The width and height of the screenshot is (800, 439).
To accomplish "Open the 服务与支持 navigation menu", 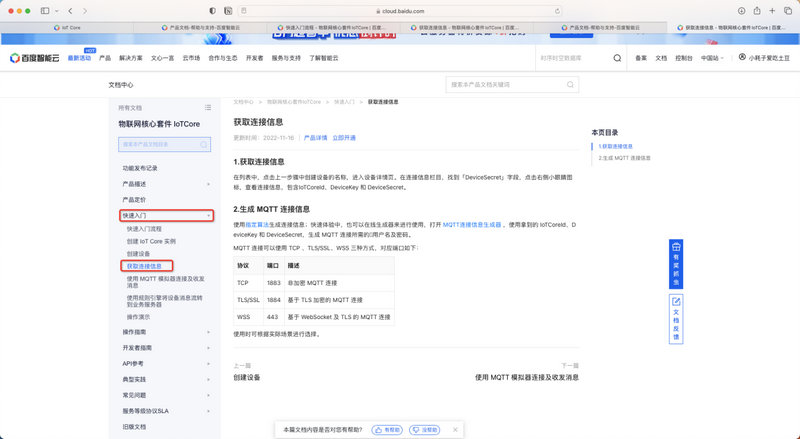I will (x=286, y=58).
